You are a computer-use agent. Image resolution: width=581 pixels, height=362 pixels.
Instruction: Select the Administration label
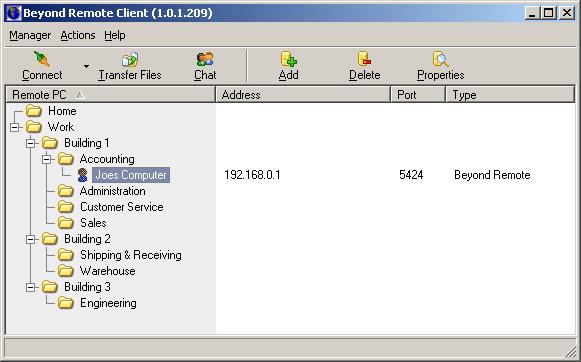[113, 191]
